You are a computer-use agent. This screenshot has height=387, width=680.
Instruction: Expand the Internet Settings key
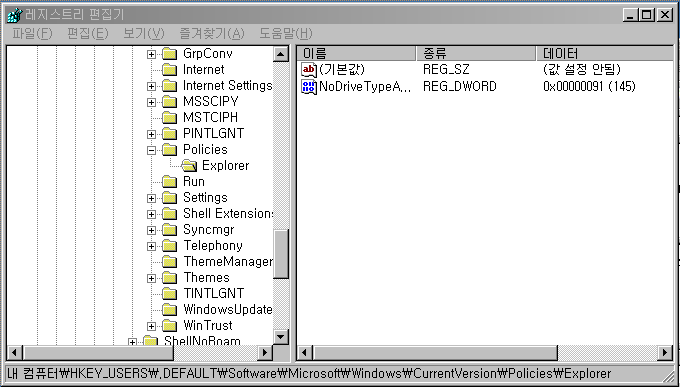click(151, 86)
